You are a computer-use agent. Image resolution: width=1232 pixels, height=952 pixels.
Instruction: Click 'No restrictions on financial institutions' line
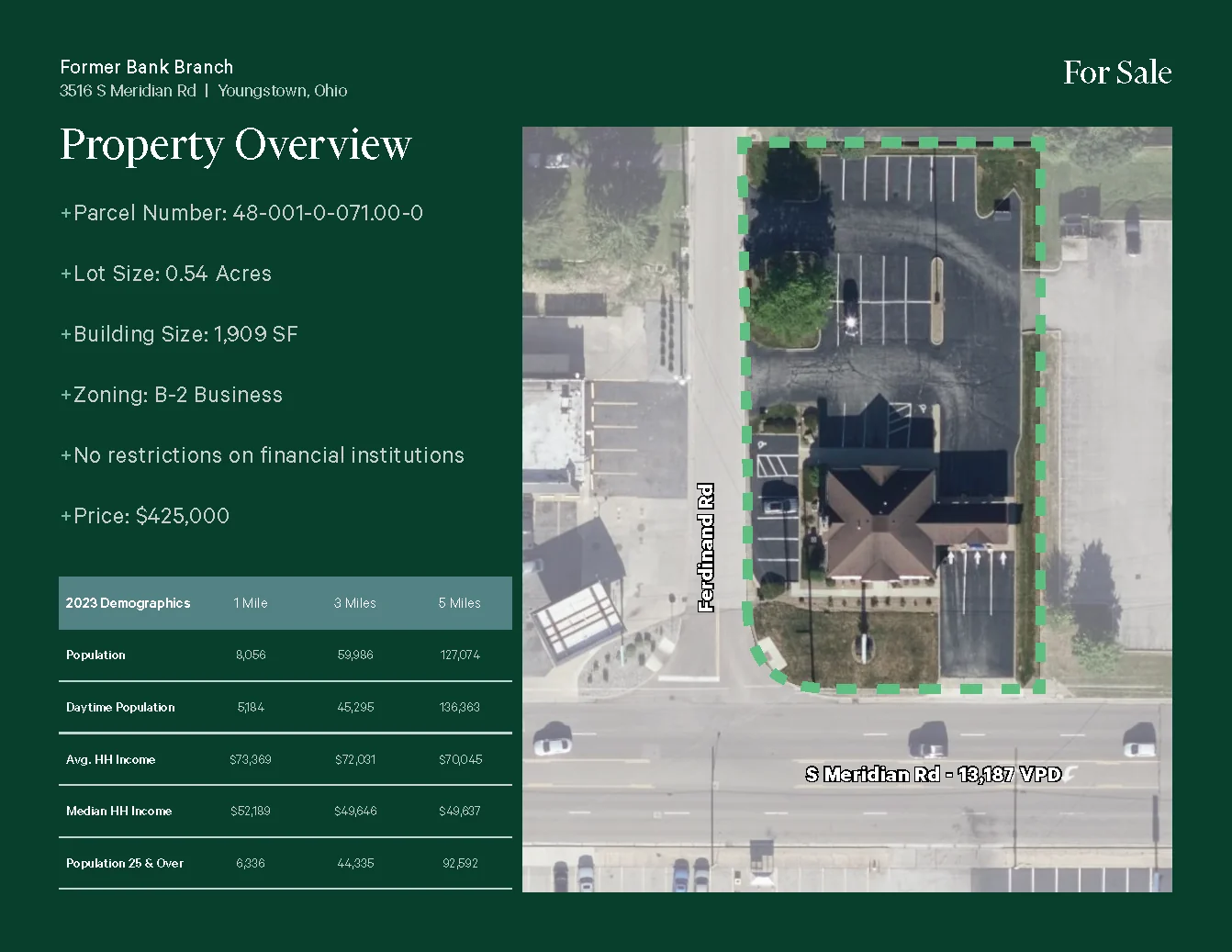263,455
